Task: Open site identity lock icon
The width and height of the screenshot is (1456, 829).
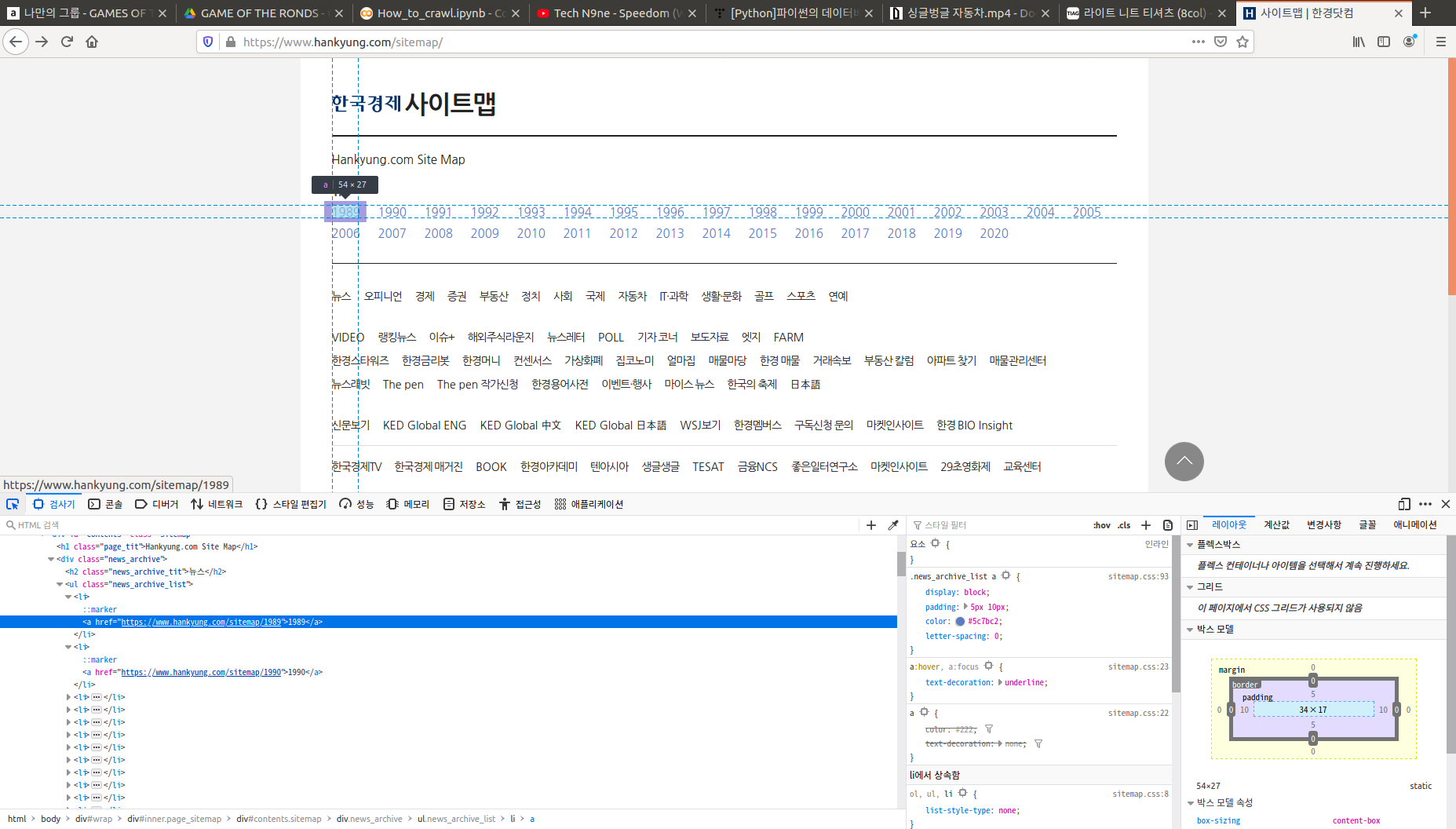Action: click(231, 42)
